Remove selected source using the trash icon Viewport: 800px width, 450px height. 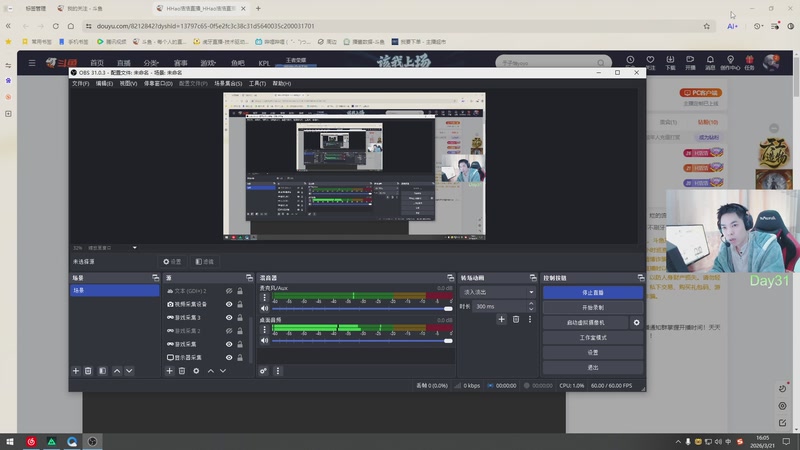tap(182, 371)
